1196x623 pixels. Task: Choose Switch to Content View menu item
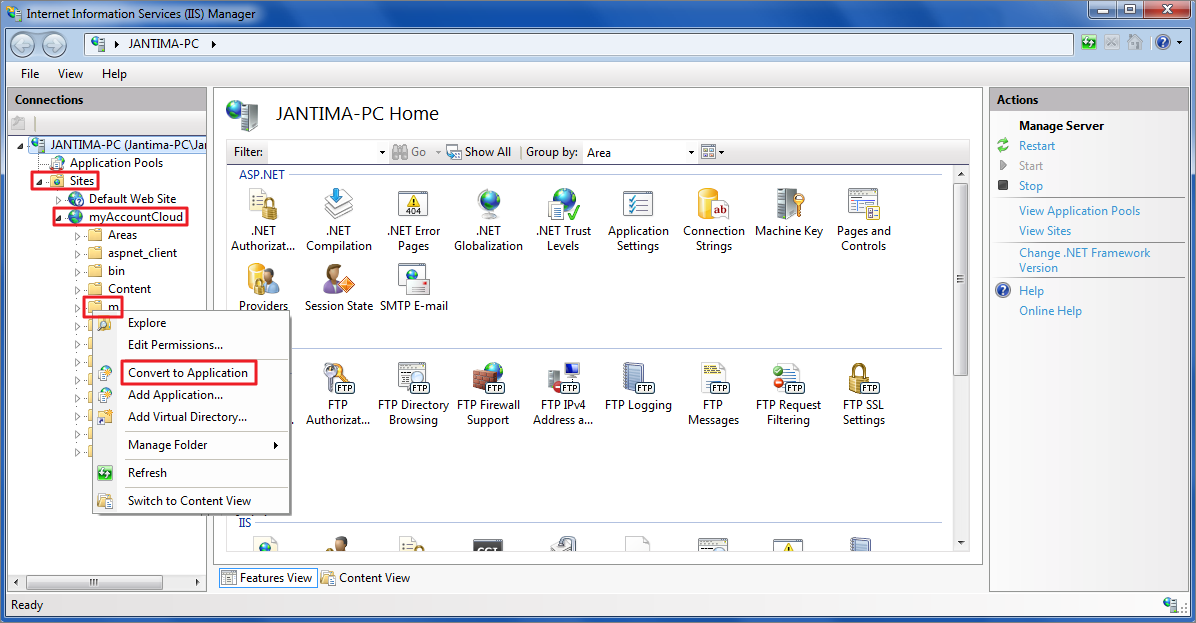point(191,501)
